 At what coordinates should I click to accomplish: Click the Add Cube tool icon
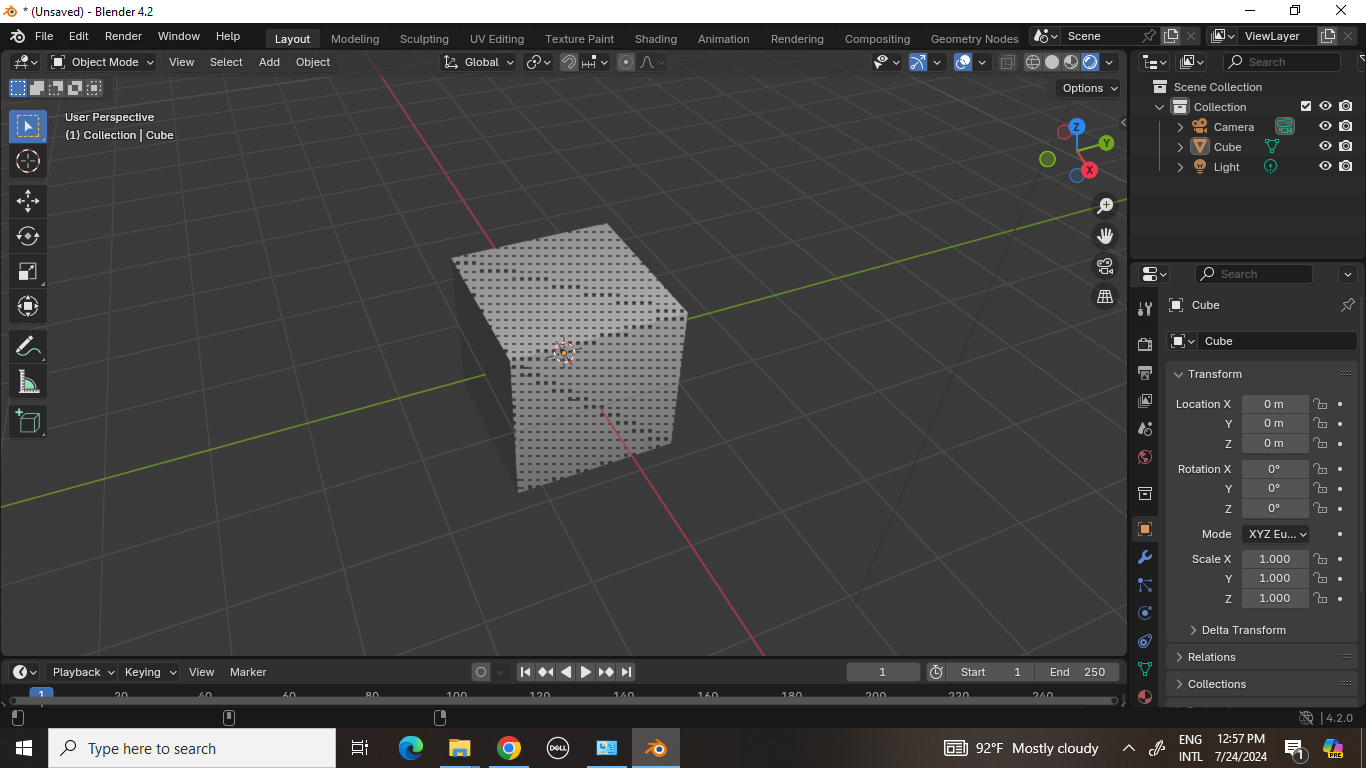28,421
